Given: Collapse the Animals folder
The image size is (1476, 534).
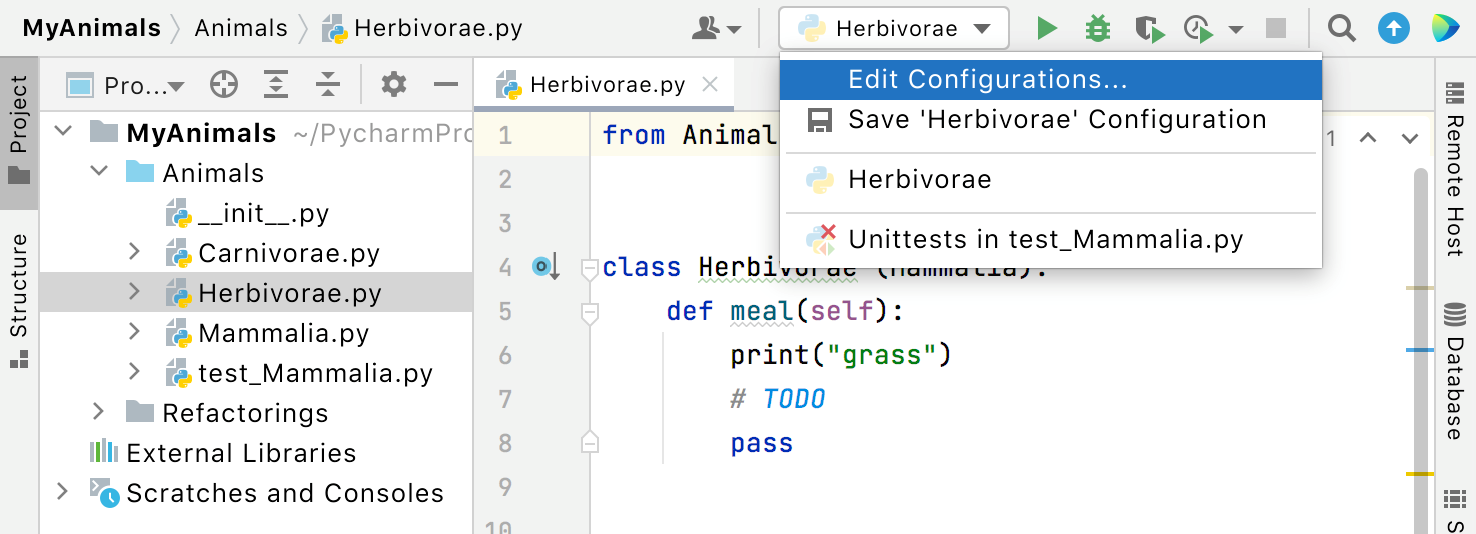Looking at the screenshot, I should click(x=98, y=172).
